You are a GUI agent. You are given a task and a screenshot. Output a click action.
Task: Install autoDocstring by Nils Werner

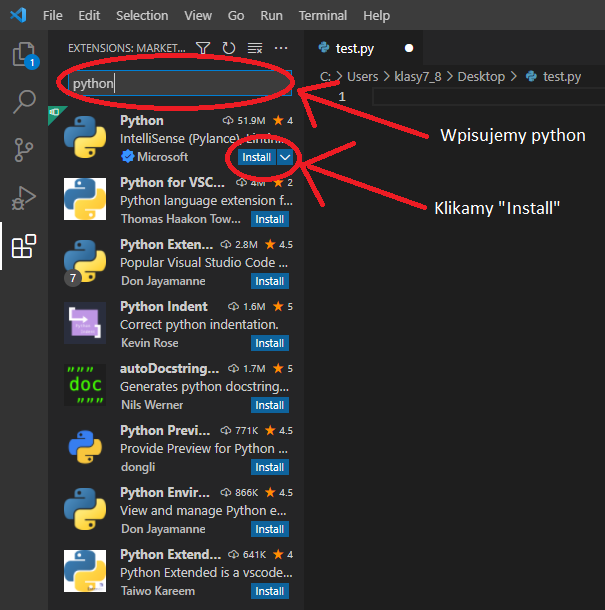tap(270, 405)
